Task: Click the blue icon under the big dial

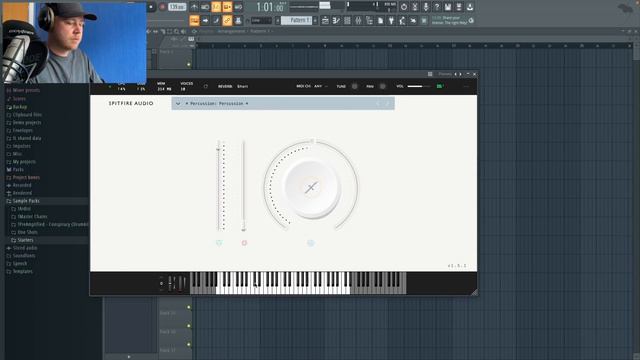Action: 311,243
